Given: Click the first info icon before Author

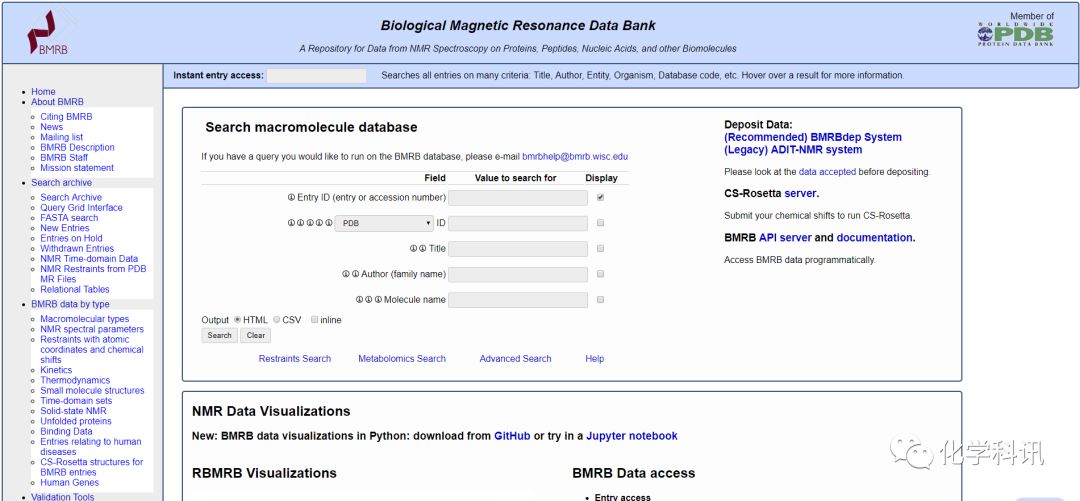Looking at the screenshot, I should [x=345, y=274].
